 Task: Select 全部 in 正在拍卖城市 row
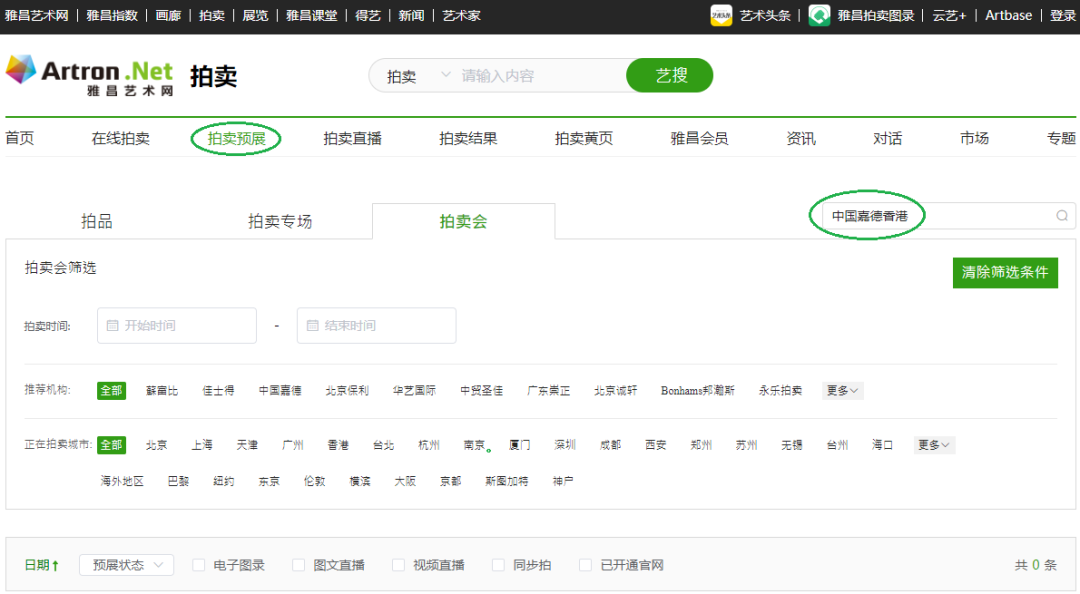pos(112,445)
